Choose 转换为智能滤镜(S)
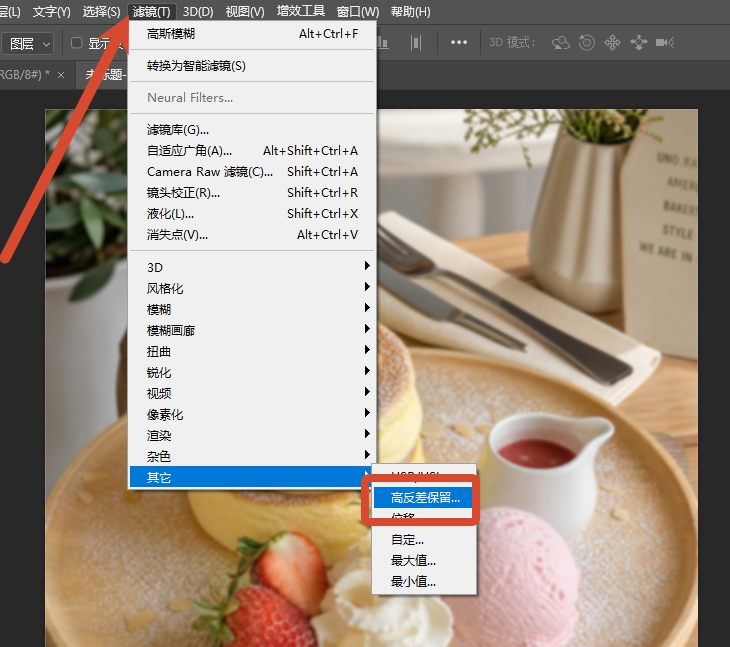 point(252,66)
